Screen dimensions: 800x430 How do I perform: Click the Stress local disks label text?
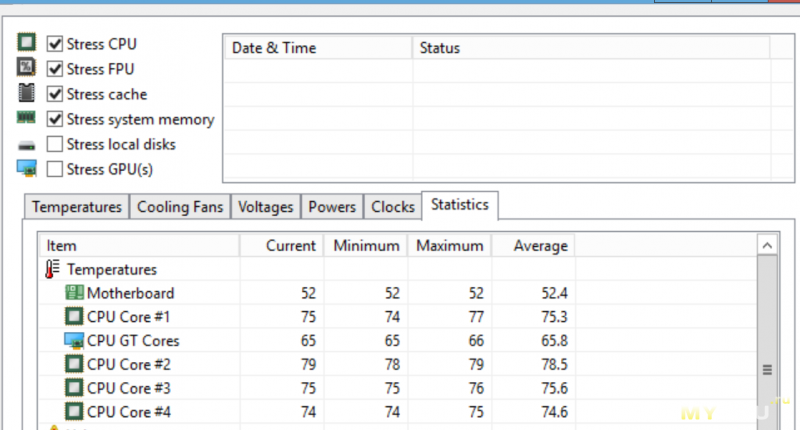pos(121,144)
